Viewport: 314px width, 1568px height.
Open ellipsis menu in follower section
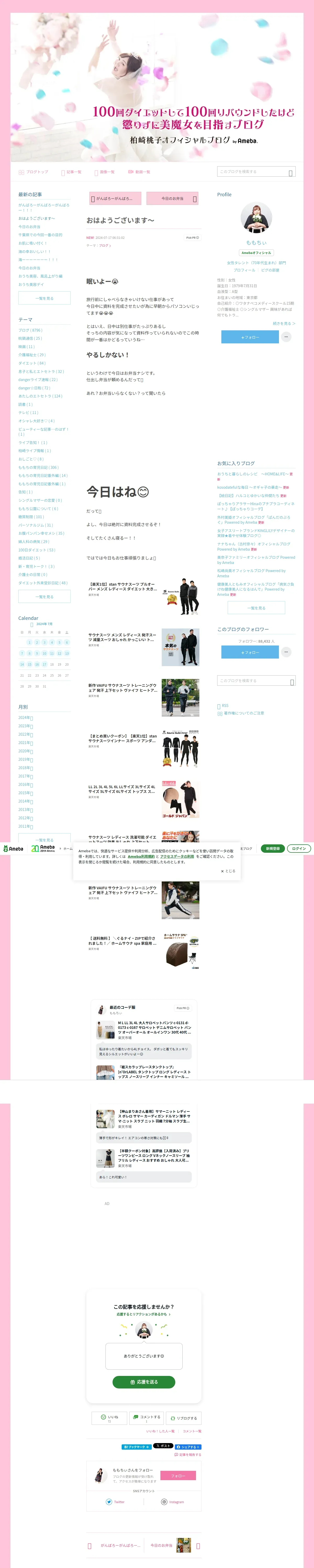(286, 652)
